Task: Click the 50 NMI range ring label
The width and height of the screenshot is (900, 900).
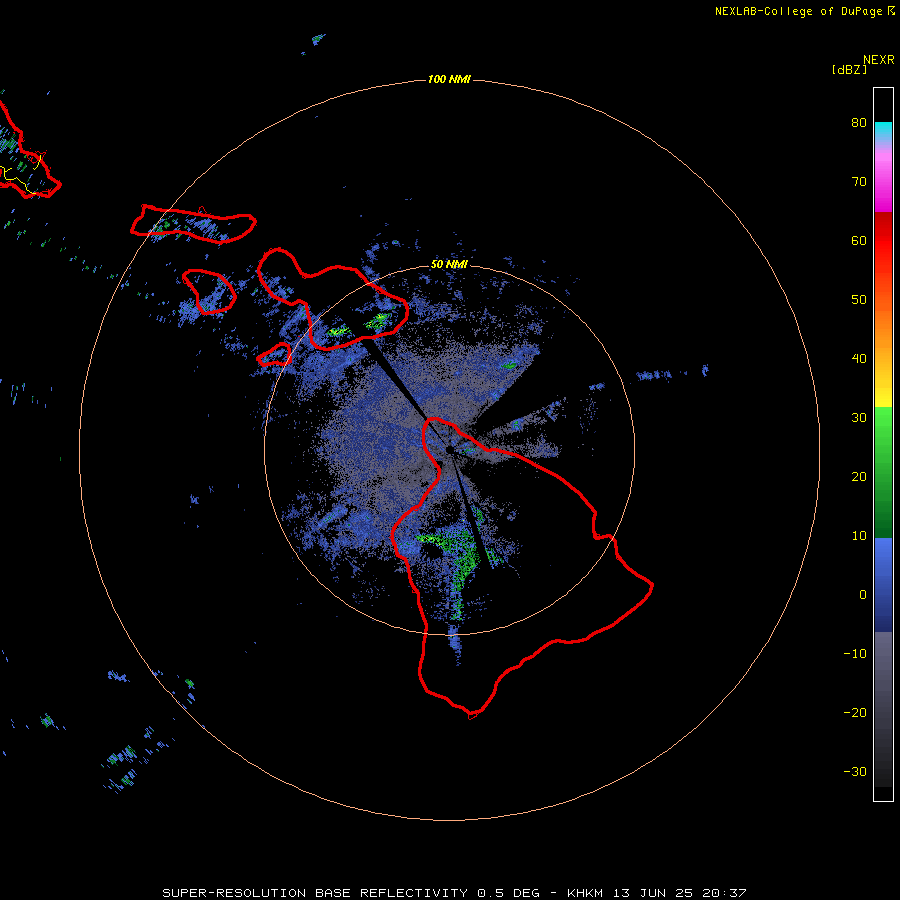Action: (449, 265)
